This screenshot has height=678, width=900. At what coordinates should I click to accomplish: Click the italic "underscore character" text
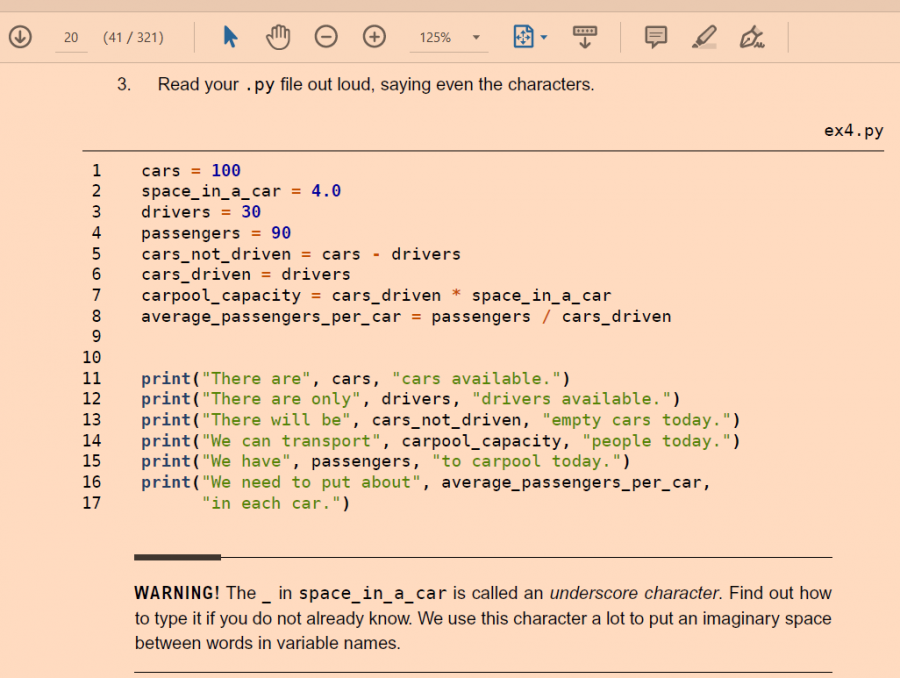click(x=634, y=593)
